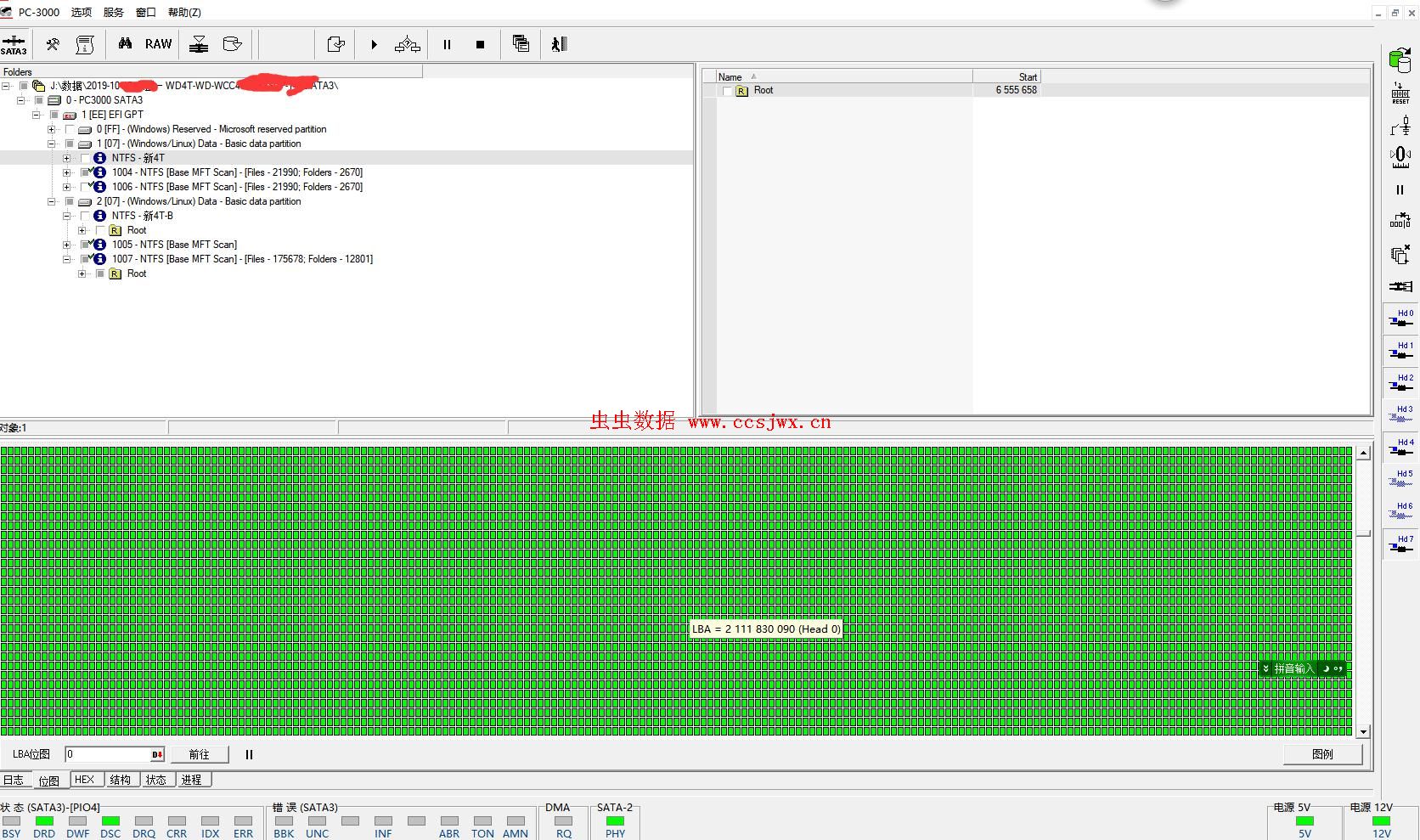The width and height of the screenshot is (1420, 840).
Task: Open the 服务 menu
Action: pyautogui.click(x=113, y=13)
